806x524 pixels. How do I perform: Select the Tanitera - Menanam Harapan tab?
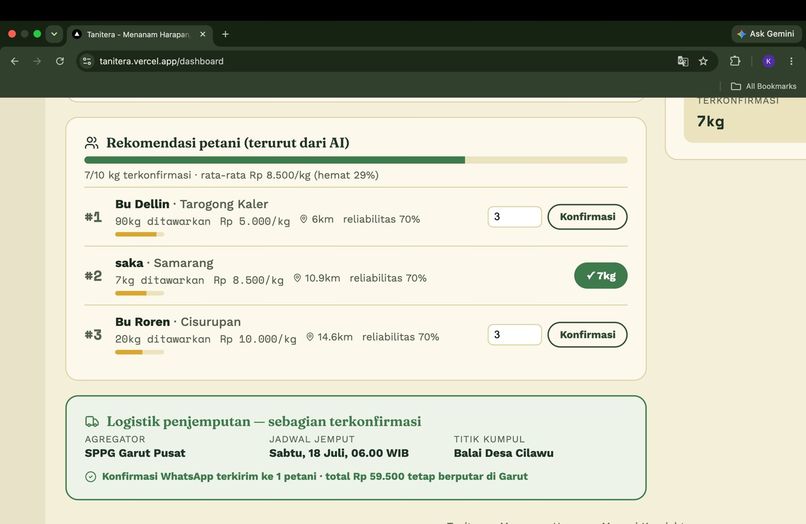coord(139,34)
